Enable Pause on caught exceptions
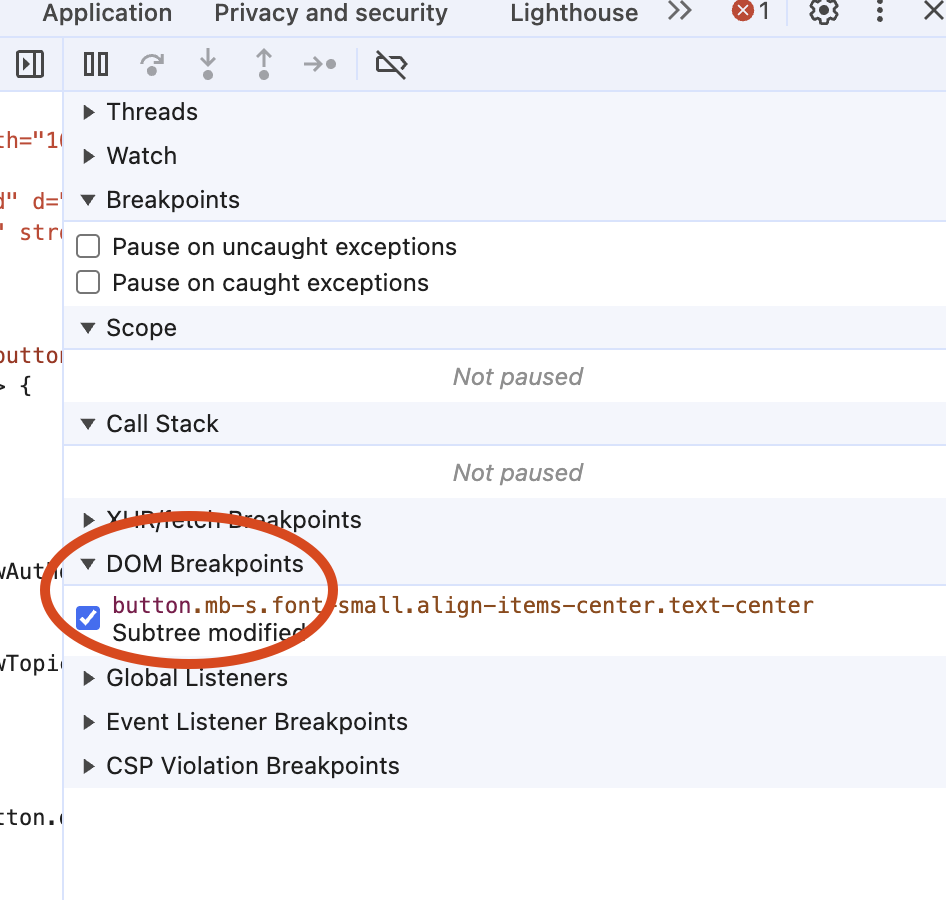The image size is (946, 900). click(x=87, y=282)
